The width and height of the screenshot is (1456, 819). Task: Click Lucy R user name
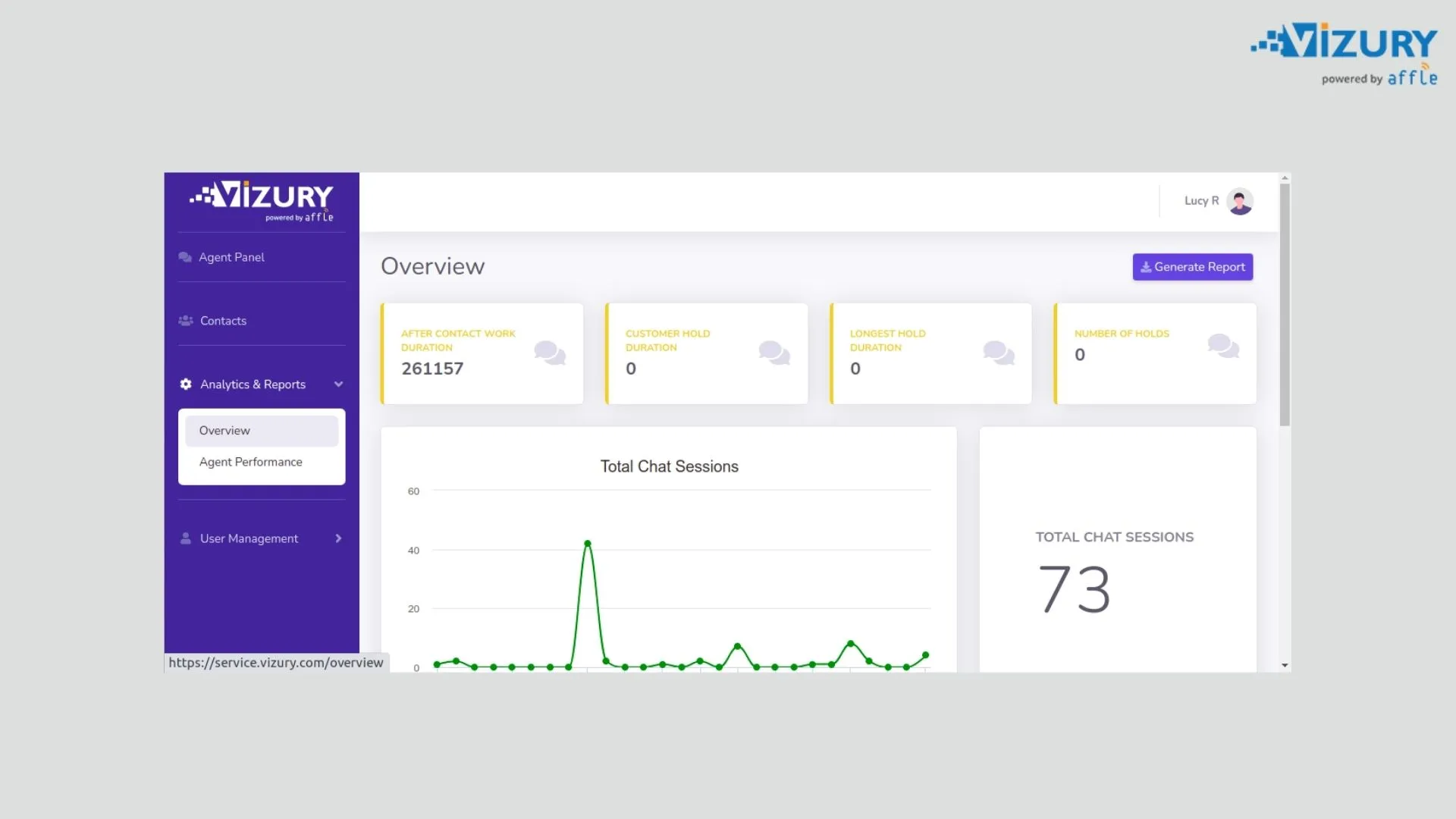pyautogui.click(x=1201, y=201)
